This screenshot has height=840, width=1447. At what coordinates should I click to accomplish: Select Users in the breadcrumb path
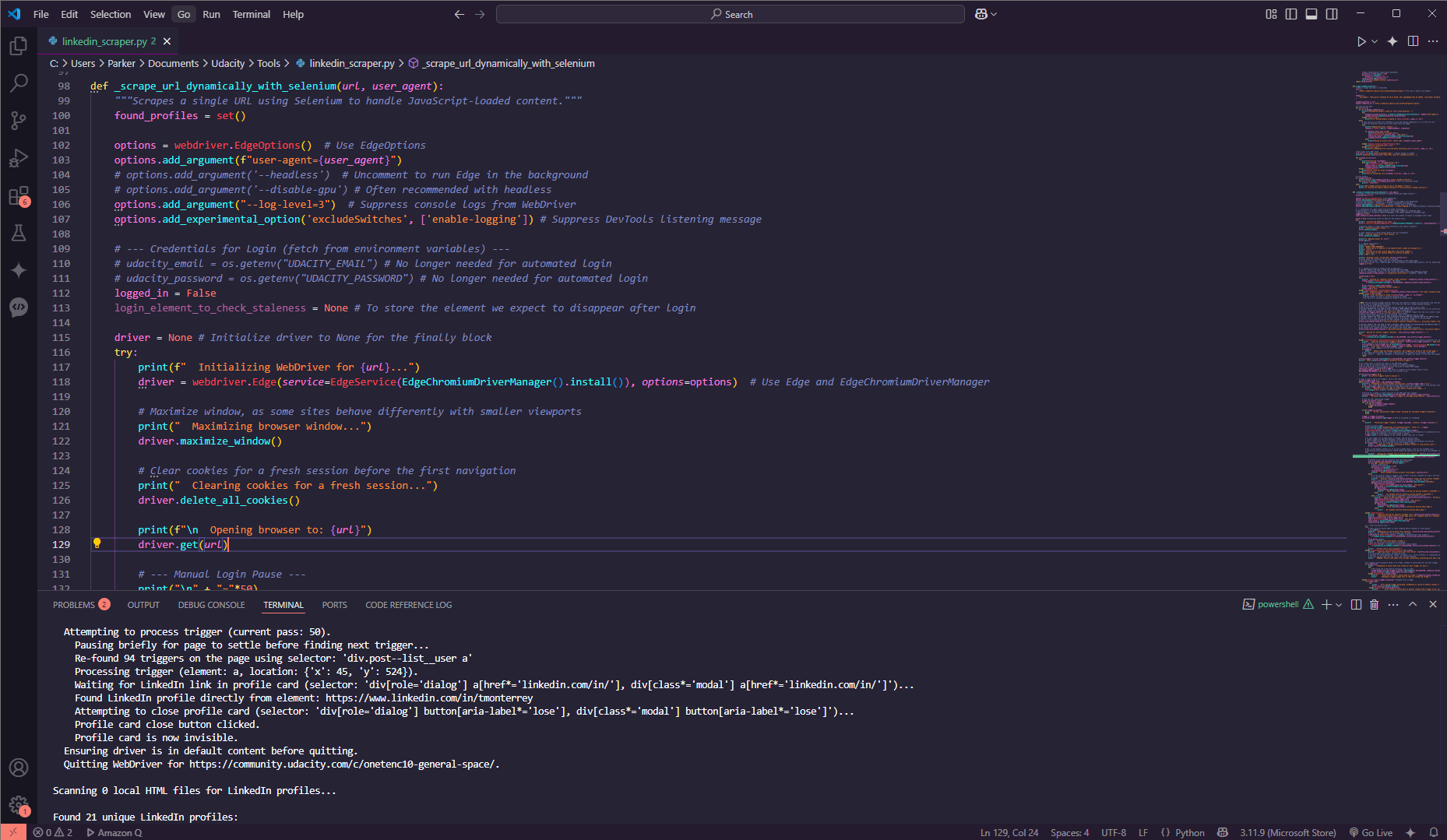83,64
